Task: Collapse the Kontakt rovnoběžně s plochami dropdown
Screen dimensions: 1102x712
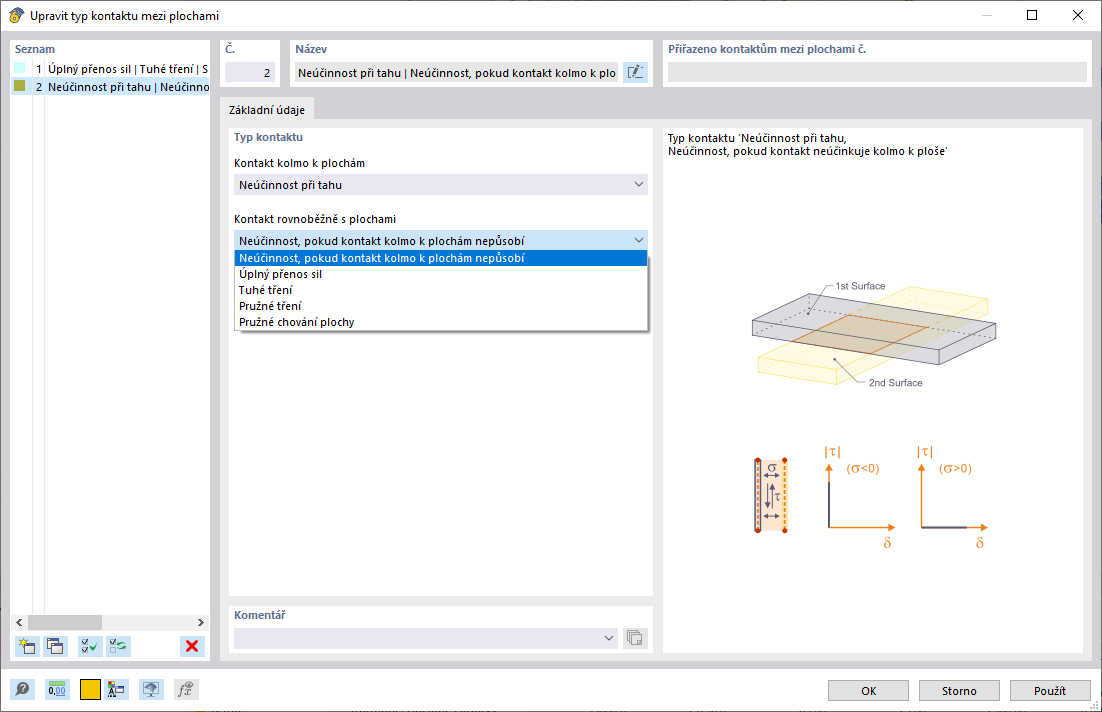Action: tap(639, 240)
